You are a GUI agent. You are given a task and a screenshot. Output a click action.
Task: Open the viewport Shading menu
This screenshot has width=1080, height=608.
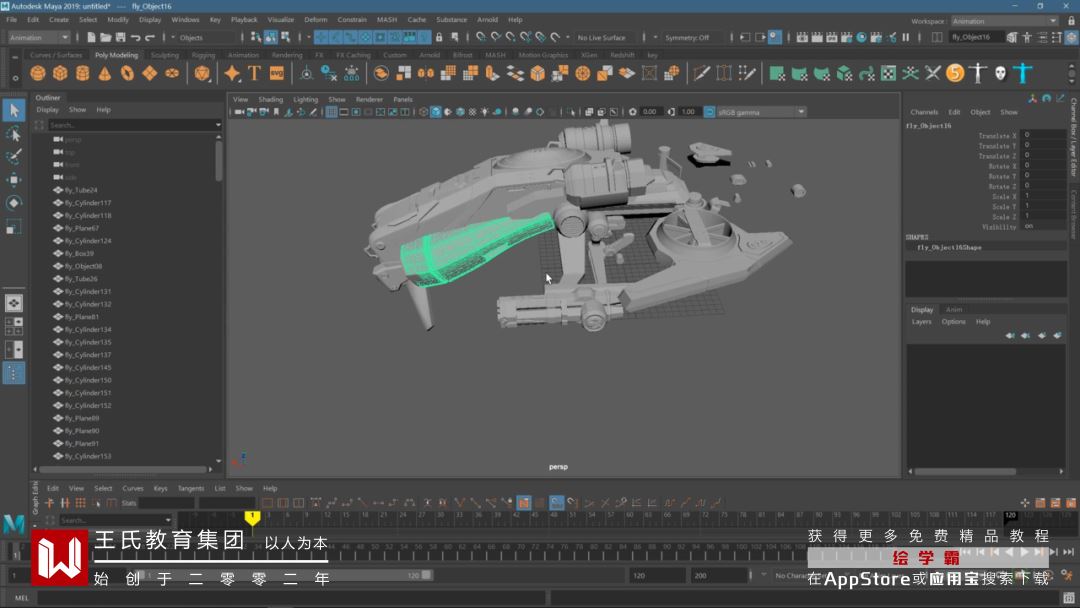pos(271,99)
